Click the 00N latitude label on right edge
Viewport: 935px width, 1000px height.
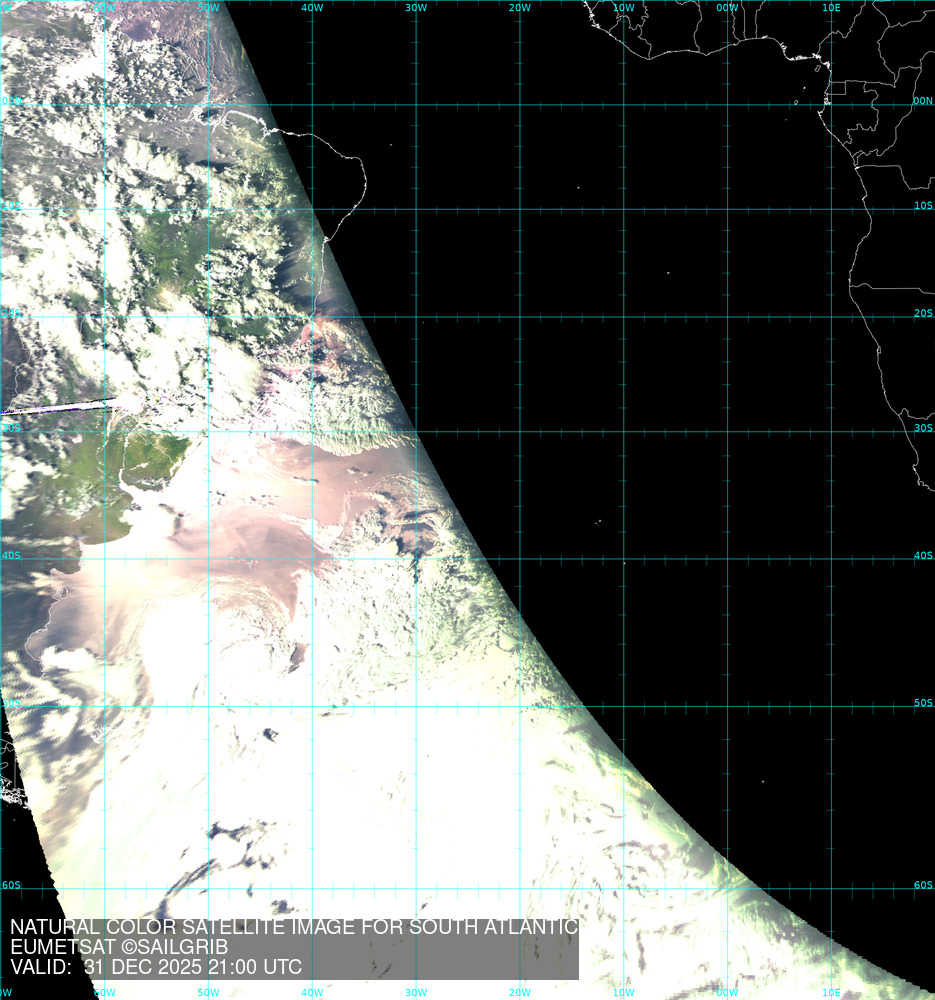click(x=922, y=101)
